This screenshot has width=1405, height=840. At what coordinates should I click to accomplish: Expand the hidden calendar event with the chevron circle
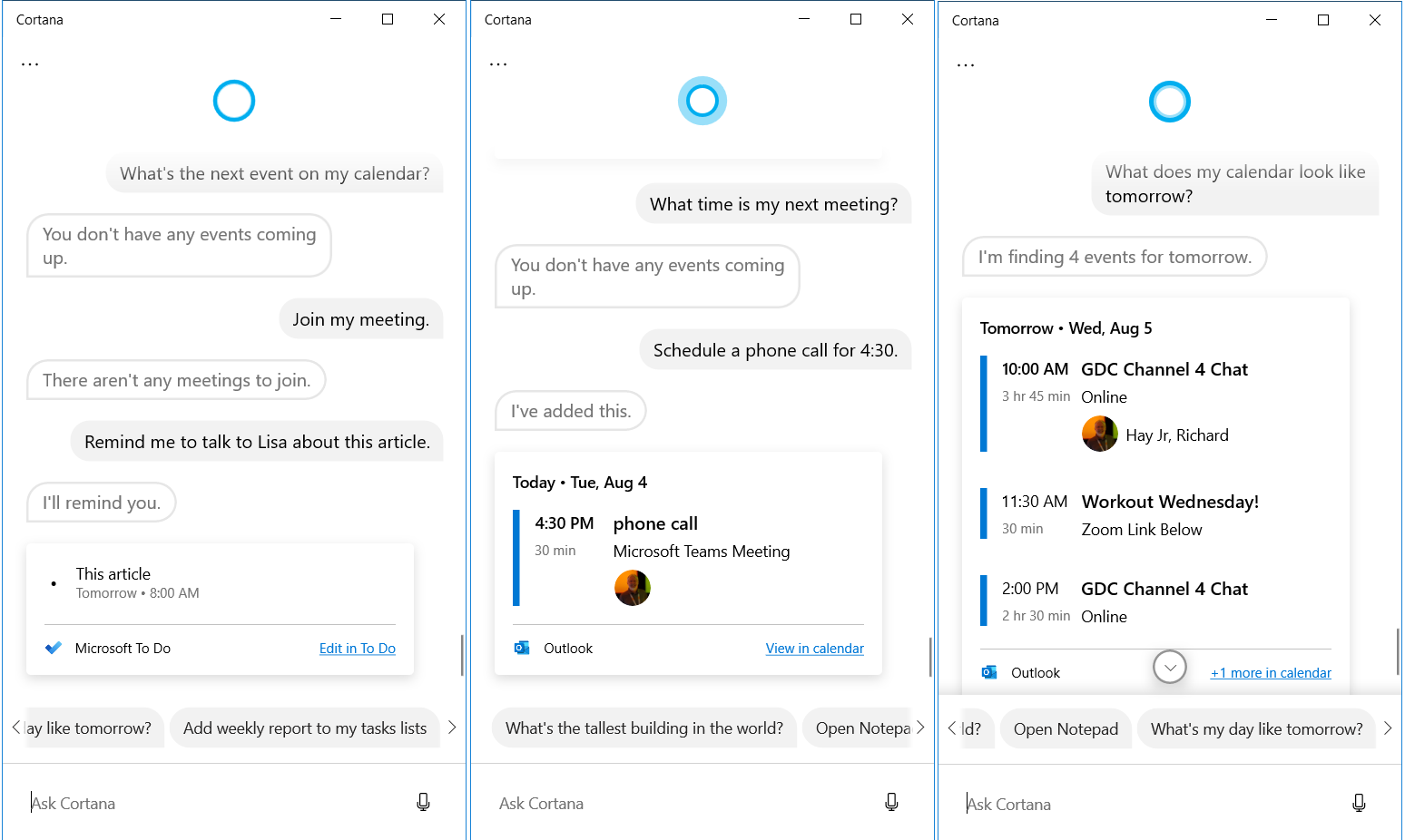click(1169, 667)
